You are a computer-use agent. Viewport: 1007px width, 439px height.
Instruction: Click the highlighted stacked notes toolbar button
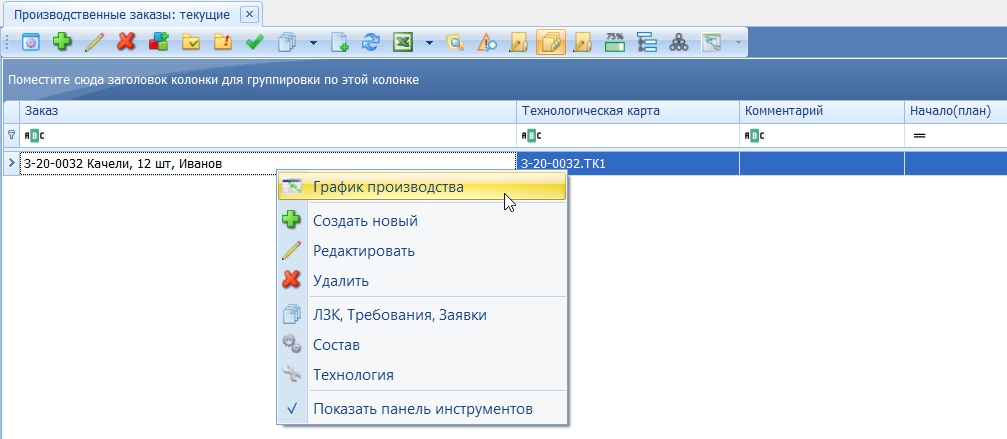tap(550, 43)
